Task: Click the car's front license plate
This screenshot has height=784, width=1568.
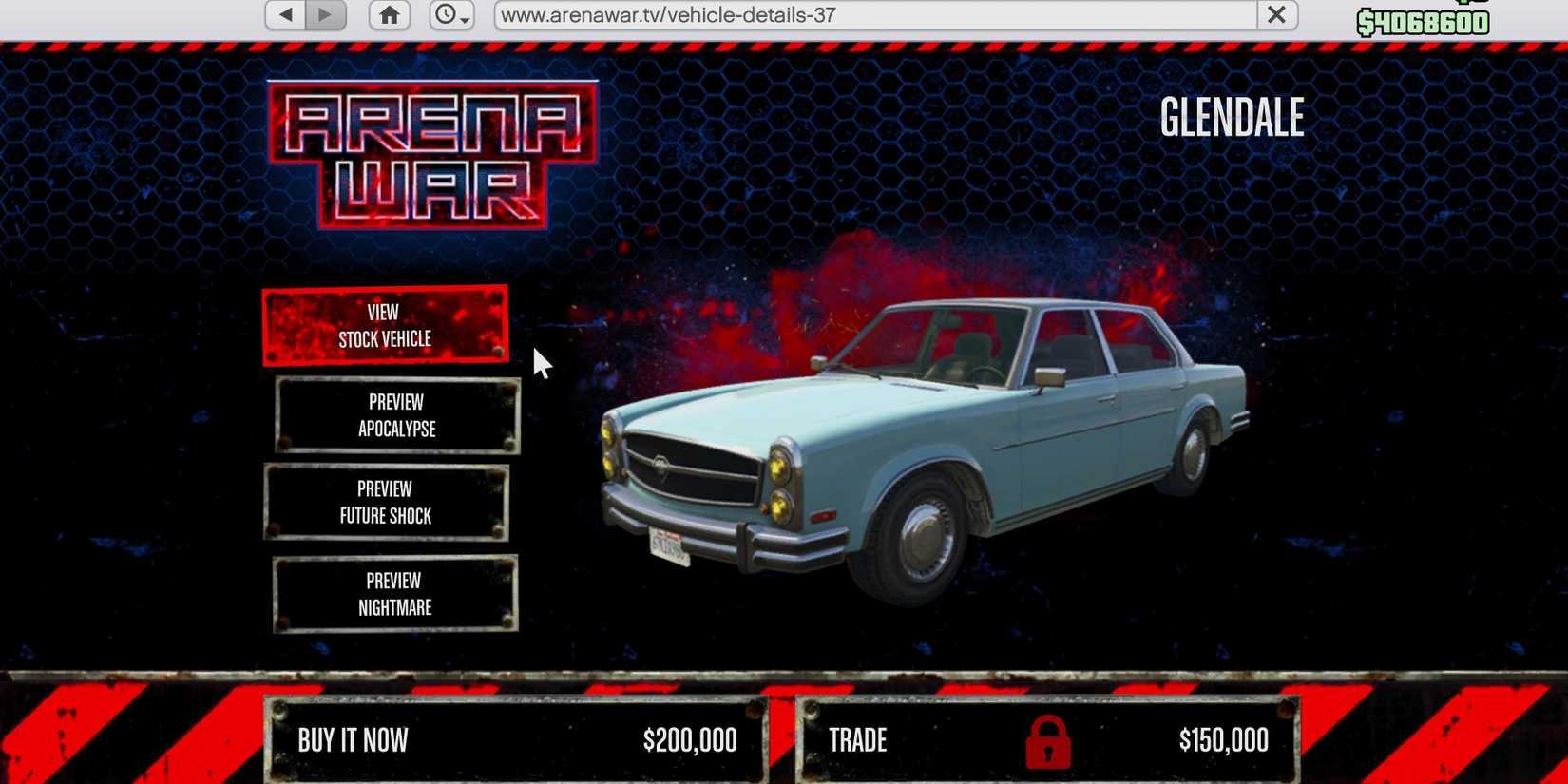Action: (669, 546)
